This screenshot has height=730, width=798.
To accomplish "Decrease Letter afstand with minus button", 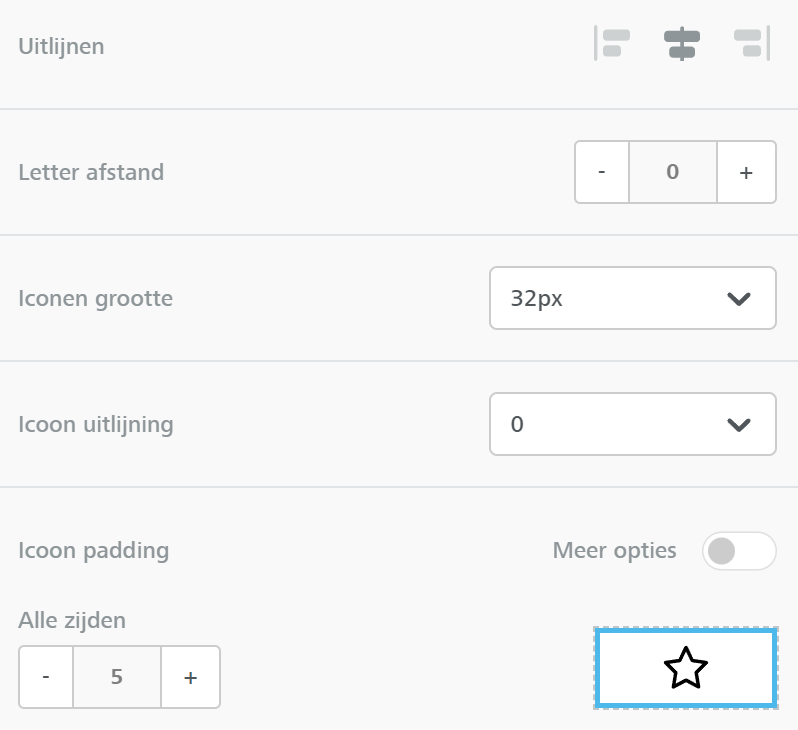I will click(x=602, y=172).
